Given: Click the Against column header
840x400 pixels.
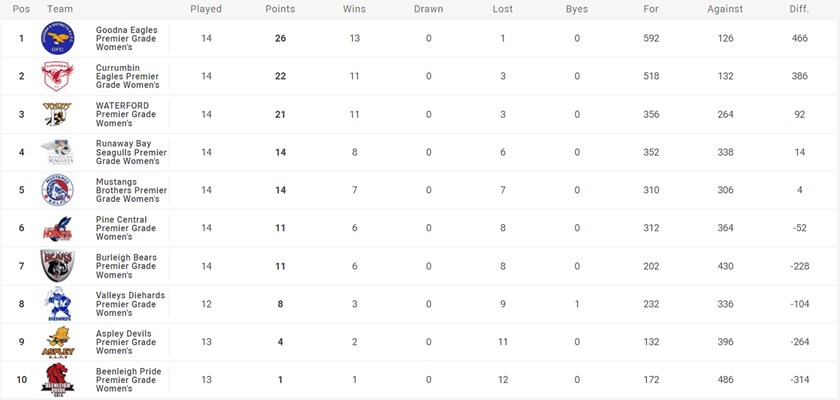Looking at the screenshot, I should click(725, 9).
